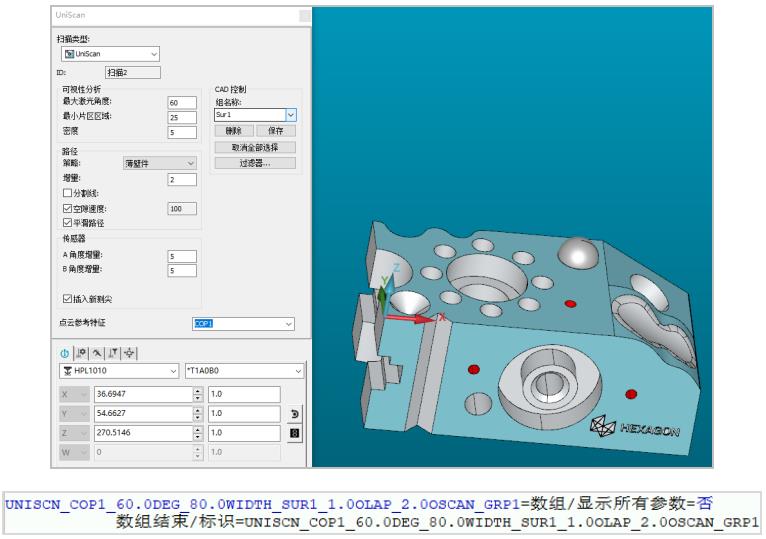The image size is (766, 539).
Task: Click the 删除 button
Action: (233, 131)
